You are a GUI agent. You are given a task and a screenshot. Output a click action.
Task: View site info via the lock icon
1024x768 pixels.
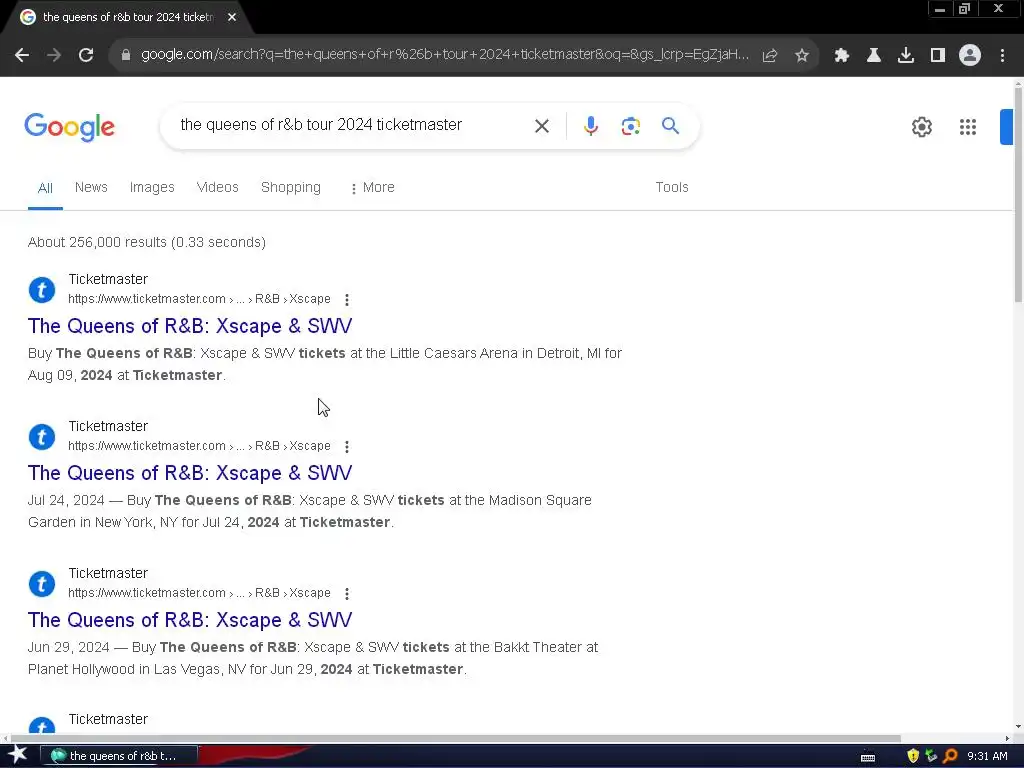126,56
